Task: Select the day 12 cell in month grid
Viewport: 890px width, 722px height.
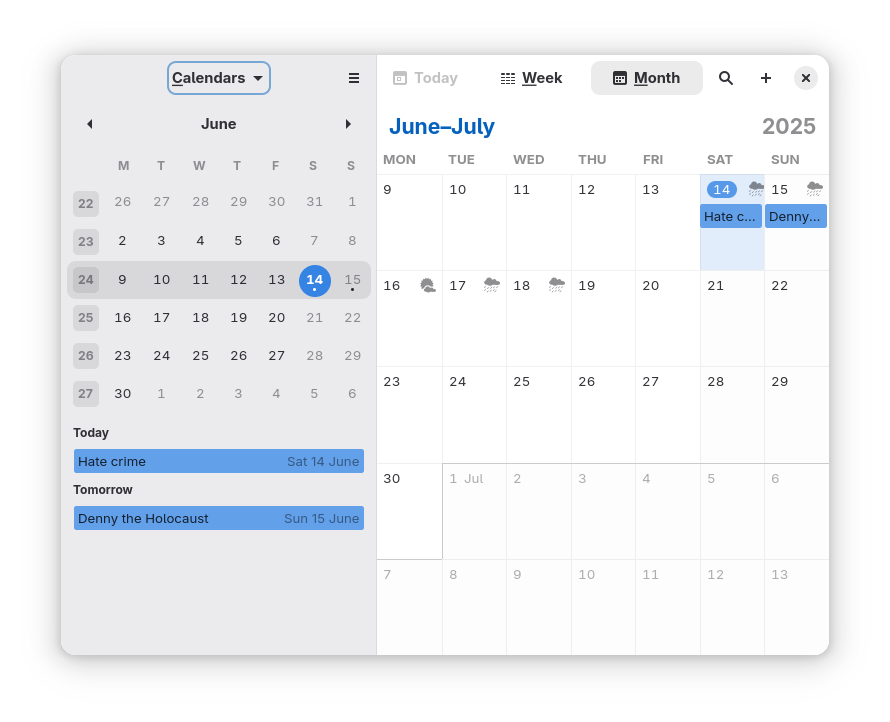Action: point(603,223)
